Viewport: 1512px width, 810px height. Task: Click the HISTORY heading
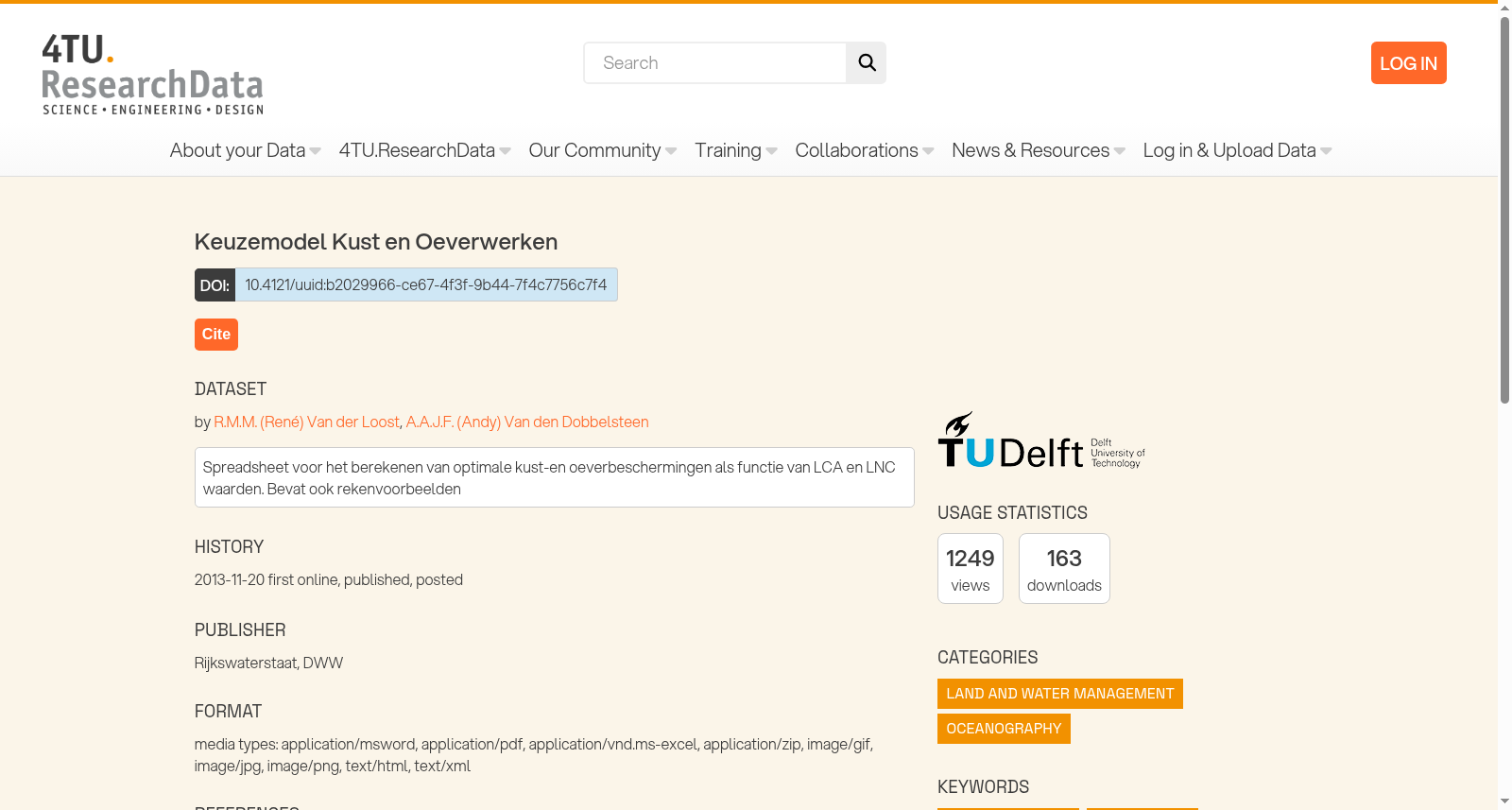point(229,546)
